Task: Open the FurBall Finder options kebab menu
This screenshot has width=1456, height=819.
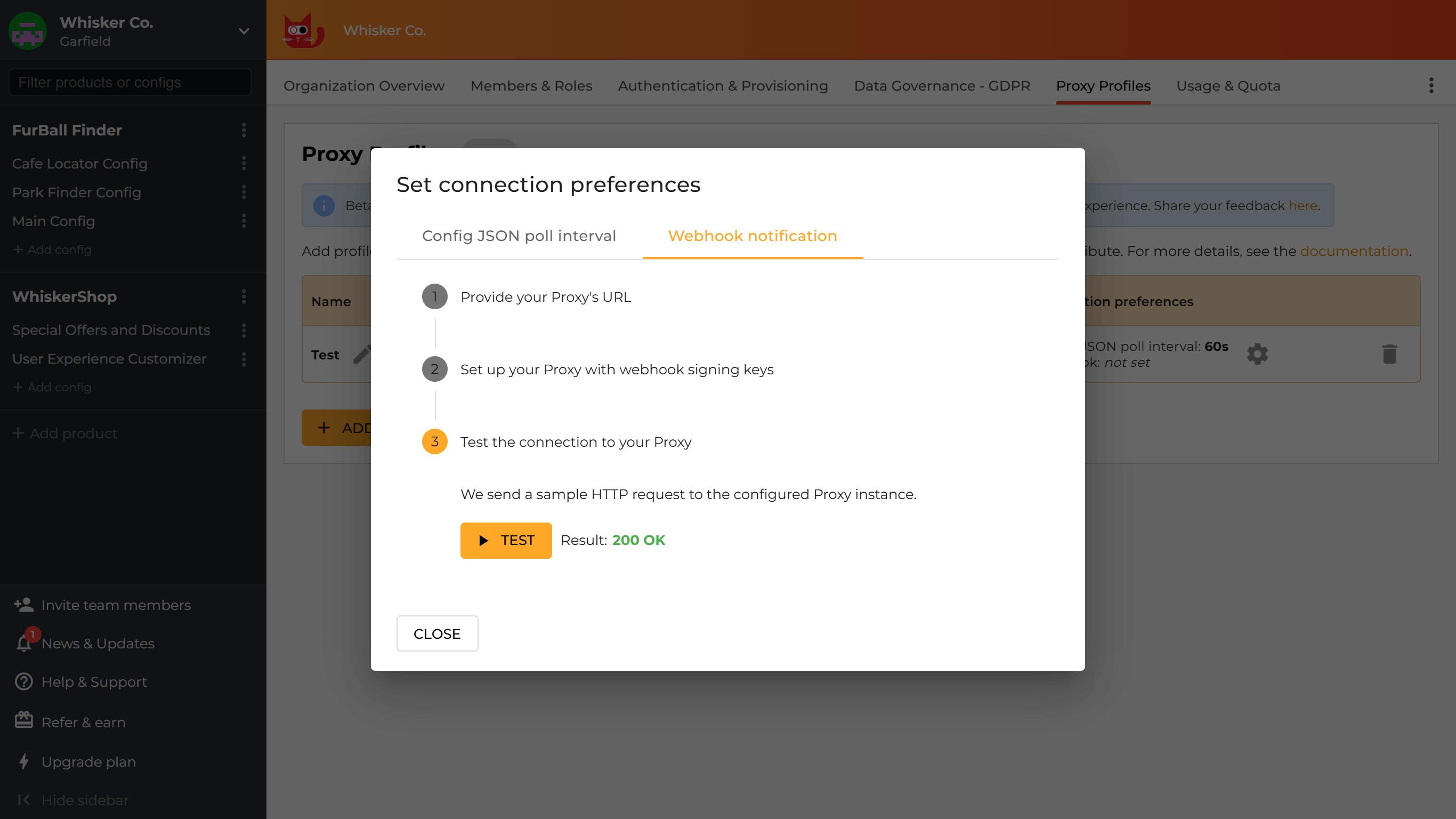Action: tap(243, 131)
